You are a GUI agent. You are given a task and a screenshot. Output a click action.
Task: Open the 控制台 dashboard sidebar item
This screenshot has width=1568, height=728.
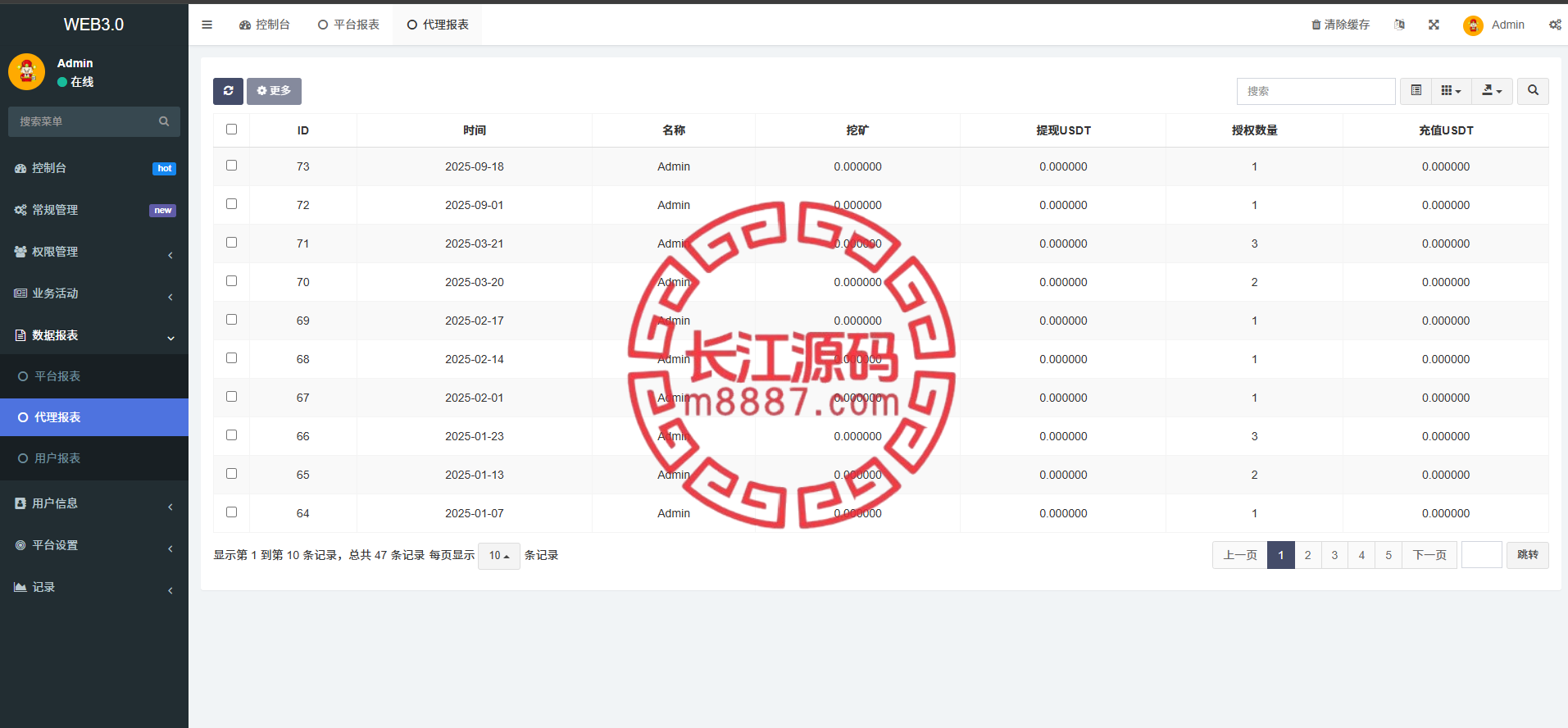[94, 168]
